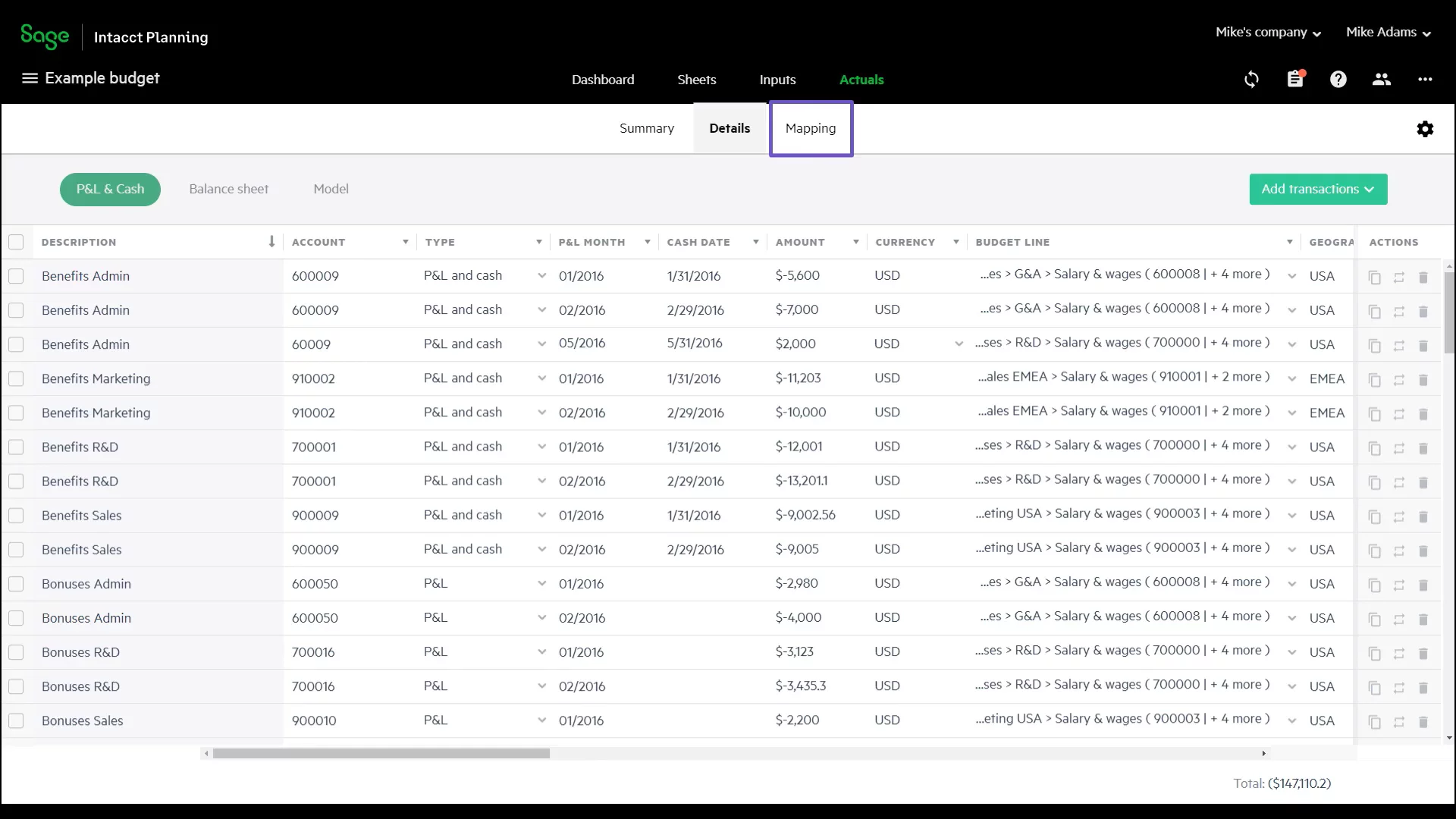
Task: Open the gear settings icon
Action: coord(1425,129)
